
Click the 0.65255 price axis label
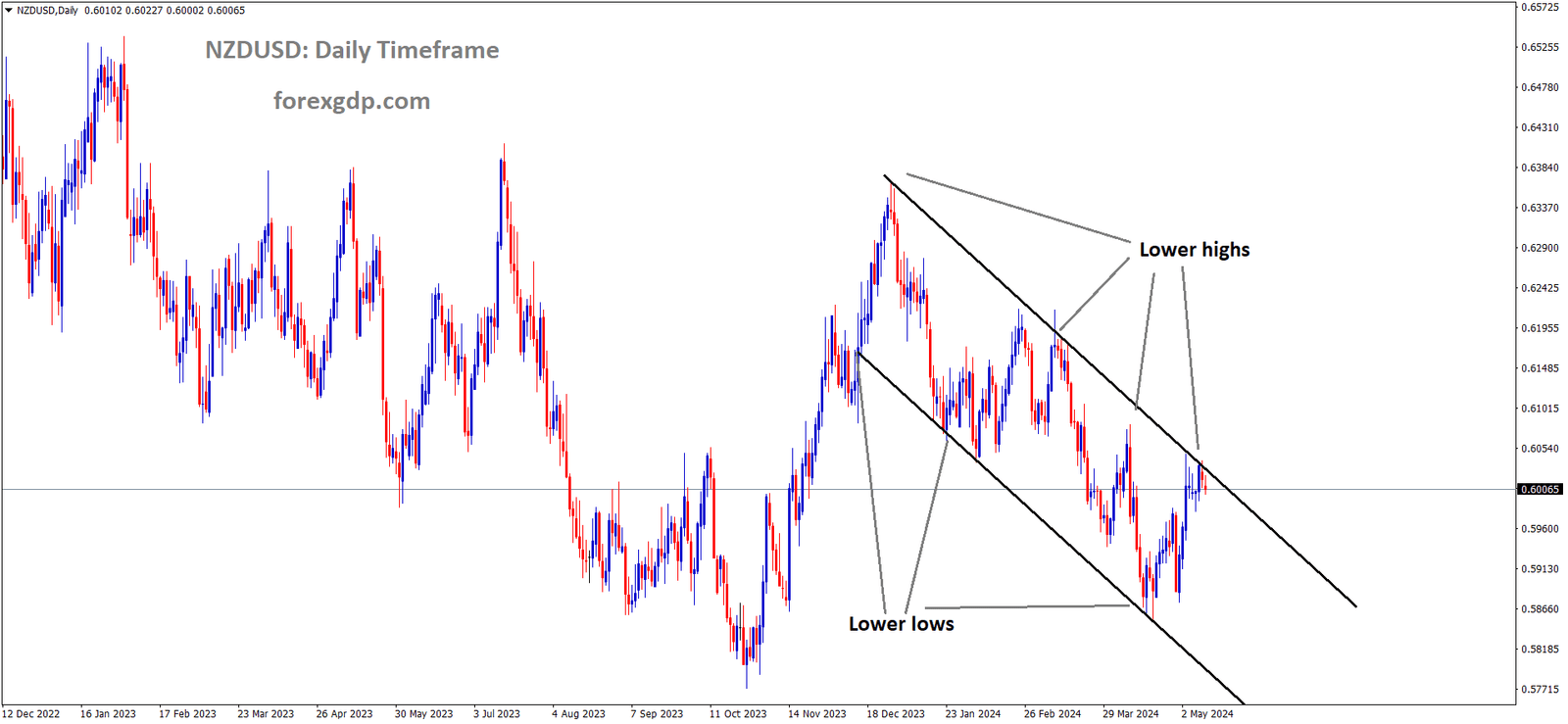coord(1540,47)
